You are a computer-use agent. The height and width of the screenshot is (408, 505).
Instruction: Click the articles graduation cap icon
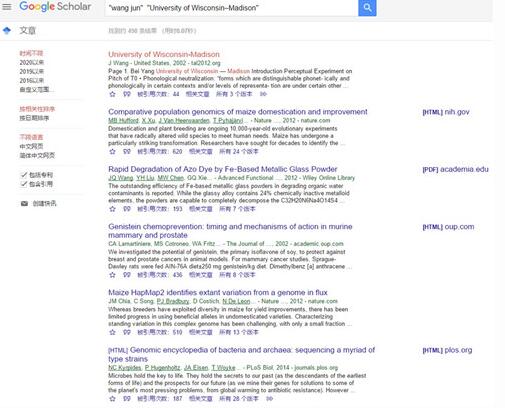tap(7, 31)
